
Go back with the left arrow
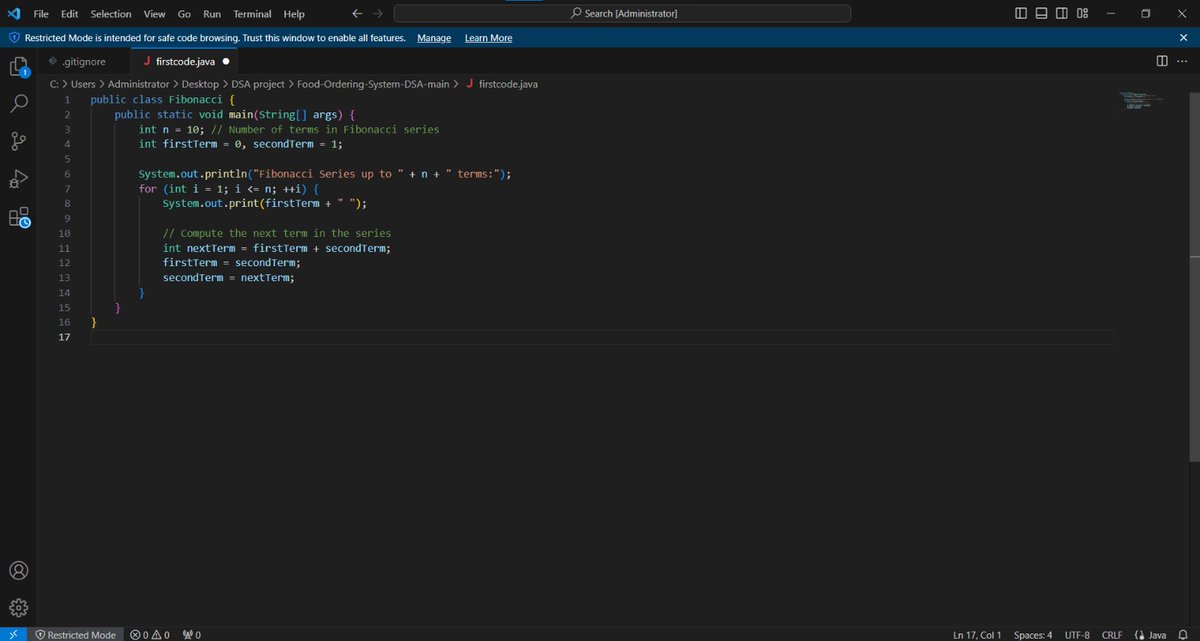click(x=358, y=14)
